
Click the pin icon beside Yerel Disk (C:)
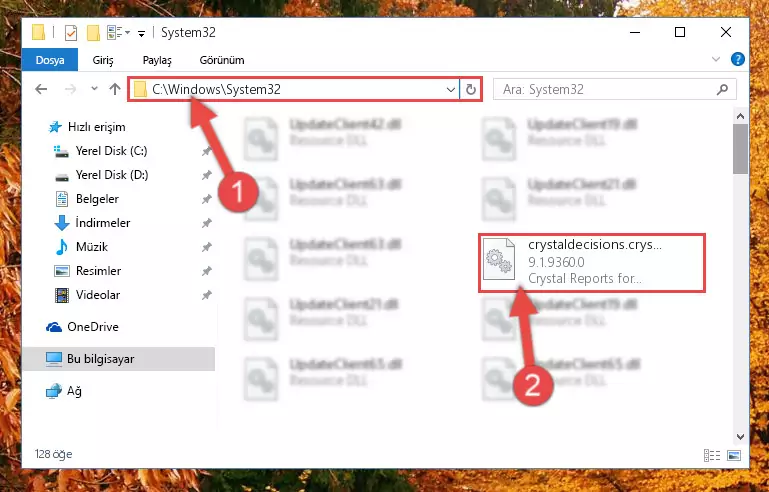point(206,151)
